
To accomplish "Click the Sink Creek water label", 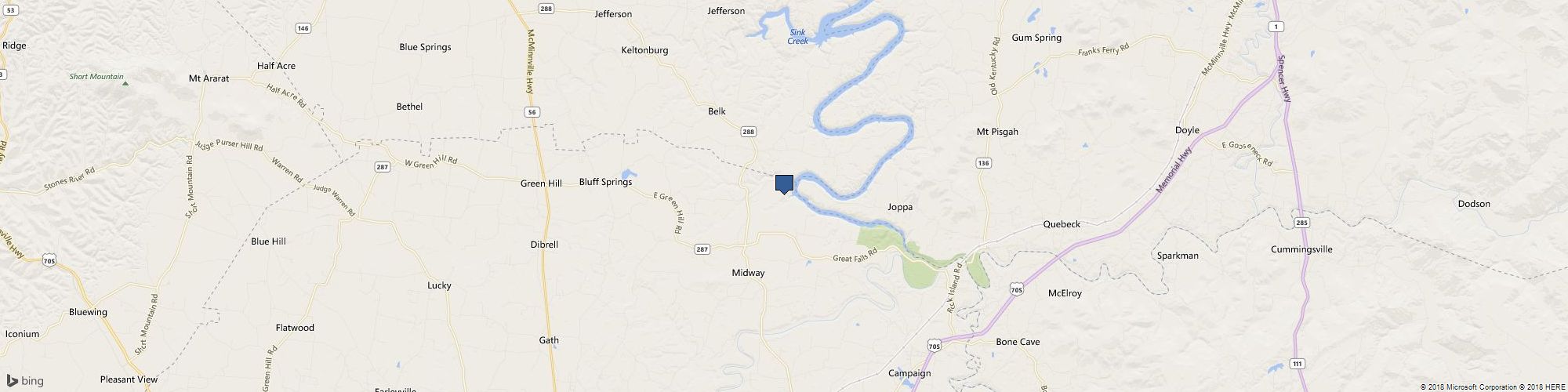I will coord(797,37).
